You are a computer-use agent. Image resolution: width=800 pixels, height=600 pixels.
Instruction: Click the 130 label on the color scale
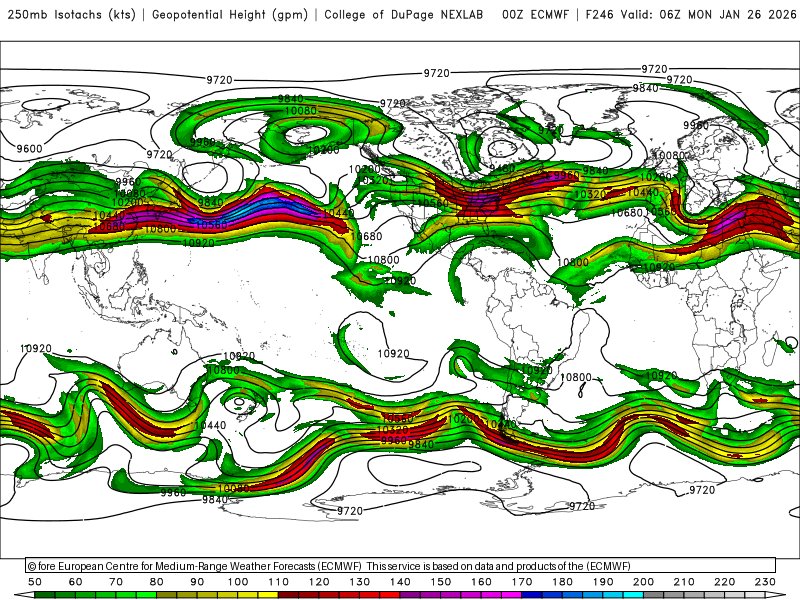359,582
